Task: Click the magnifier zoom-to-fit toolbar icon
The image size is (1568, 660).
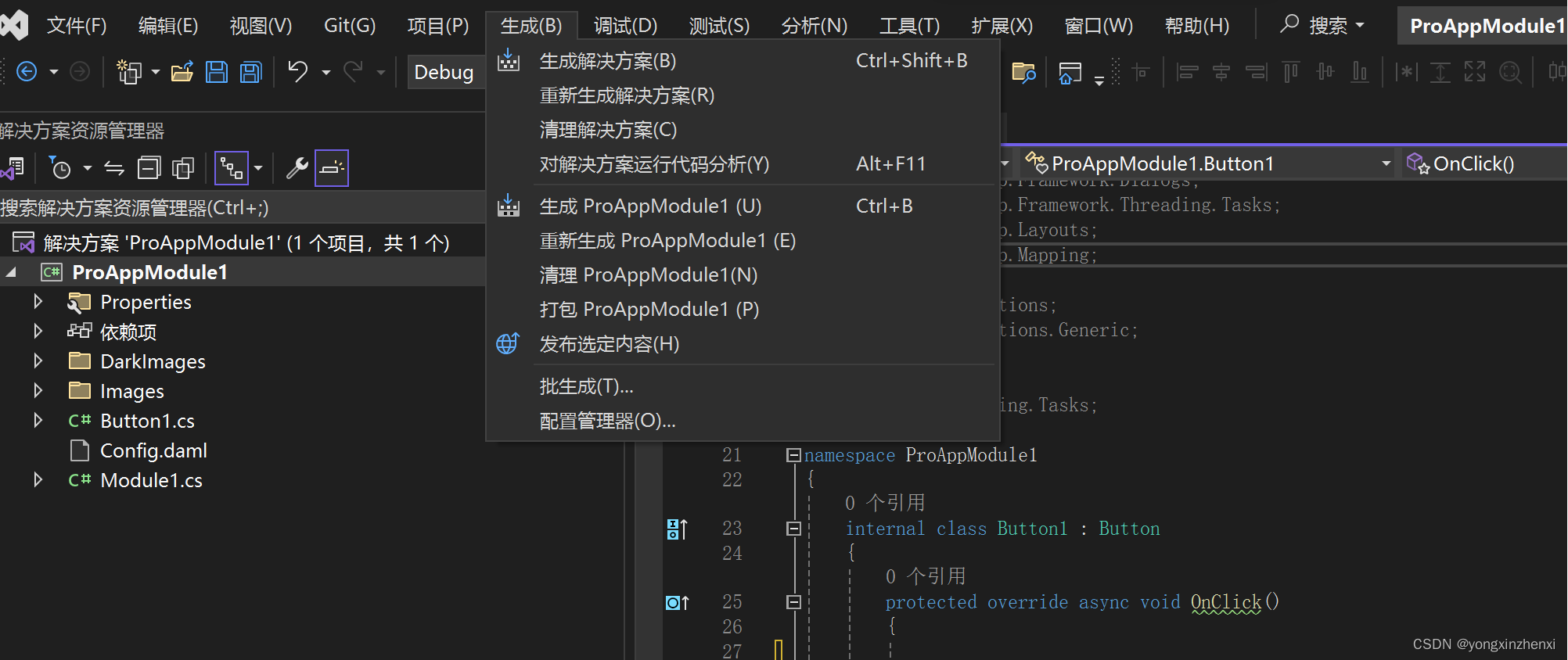Action: click(x=1510, y=73)
